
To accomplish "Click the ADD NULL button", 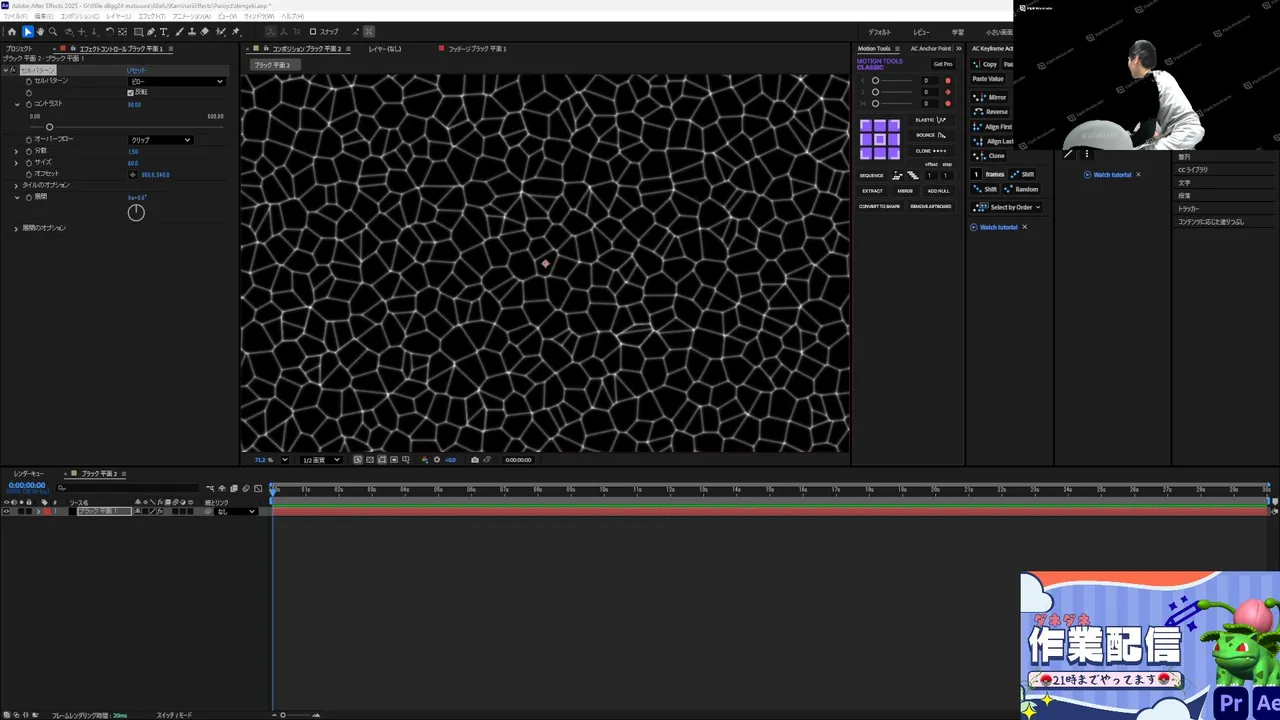I will point(938,191).
